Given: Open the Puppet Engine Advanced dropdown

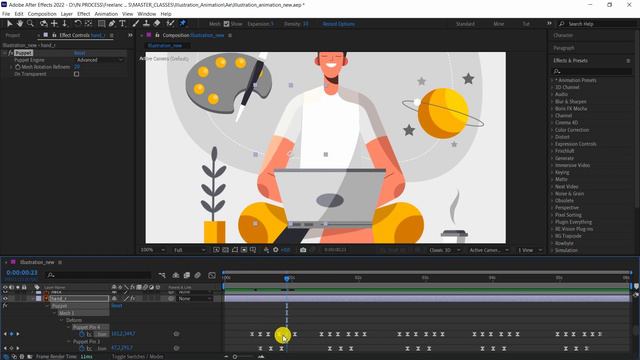Looking at the screenshot, I should point(100,60).
